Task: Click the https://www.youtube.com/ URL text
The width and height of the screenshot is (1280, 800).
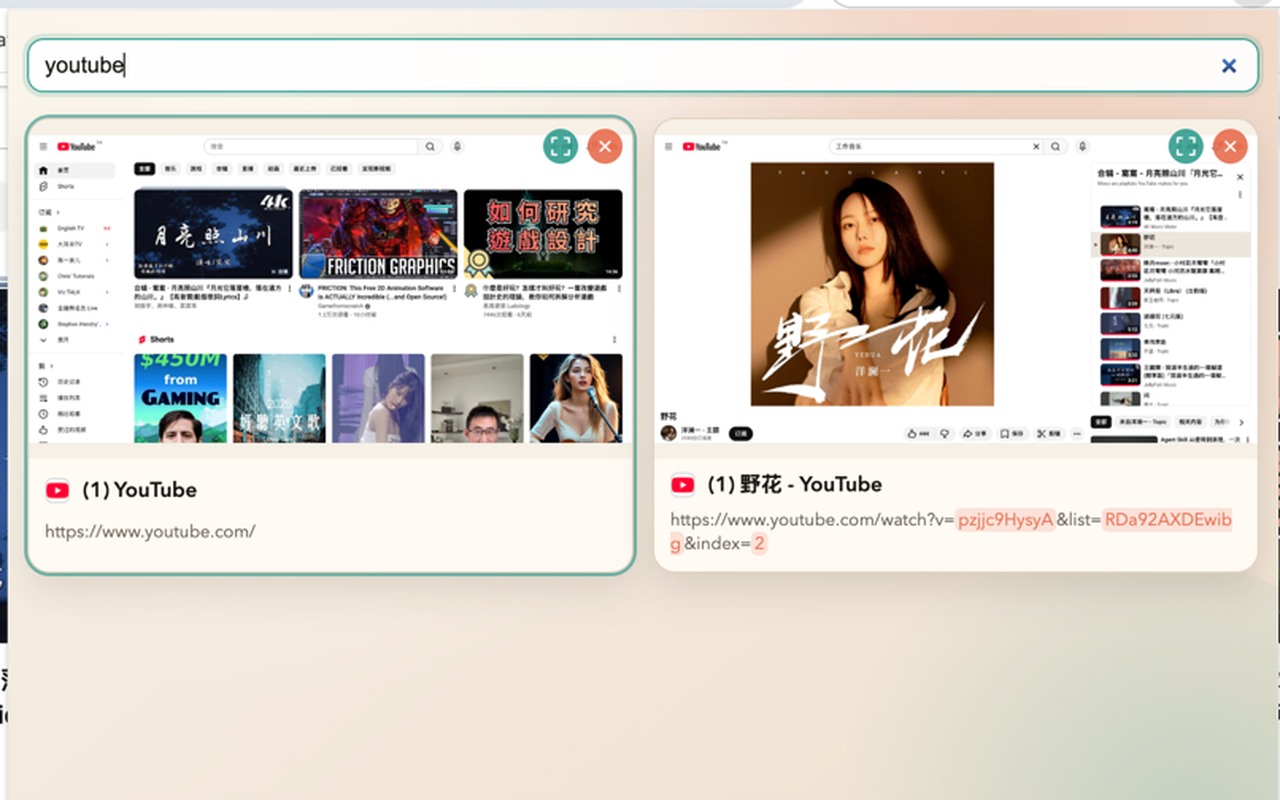Action: pos(150,532)
